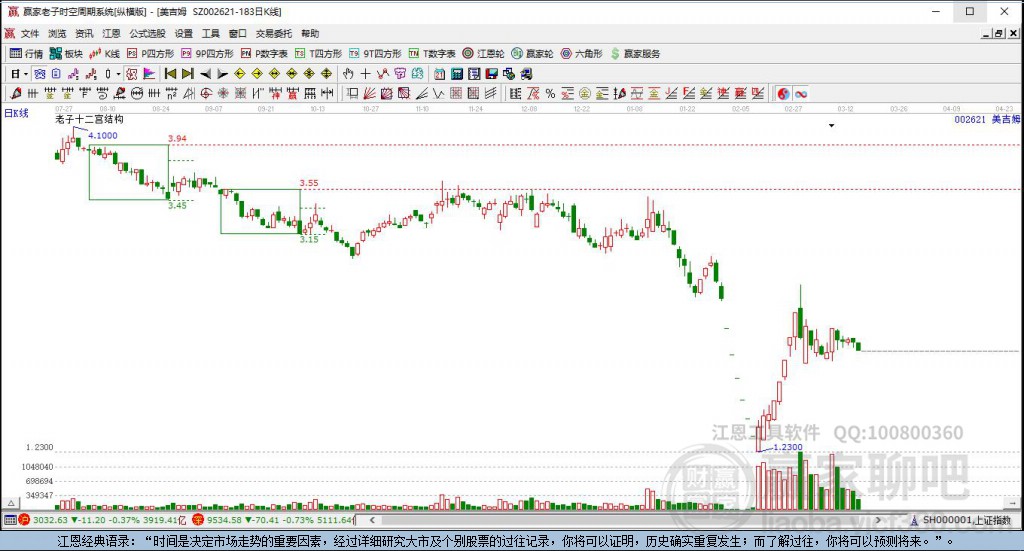Image resolution: width=1024 pixels, height=551 pixels.
Task: Open the P四方形 square tool
Action: [151, 54]
